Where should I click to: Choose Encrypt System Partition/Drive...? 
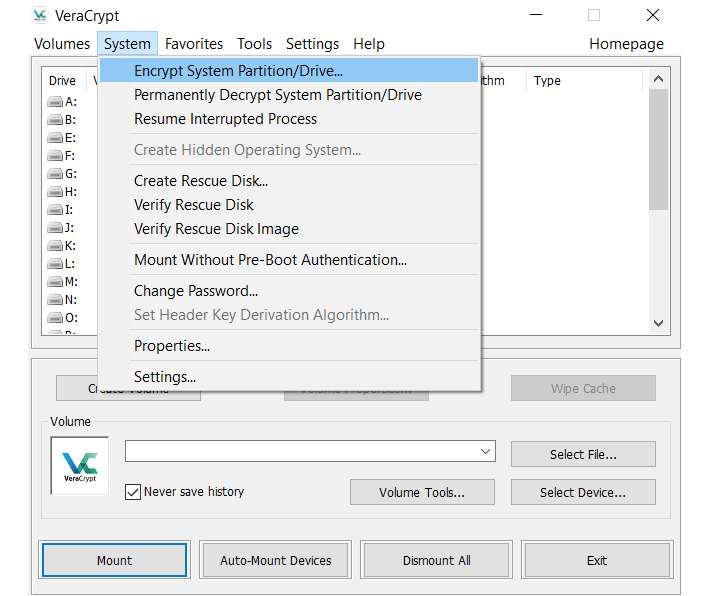click(289, 71)
